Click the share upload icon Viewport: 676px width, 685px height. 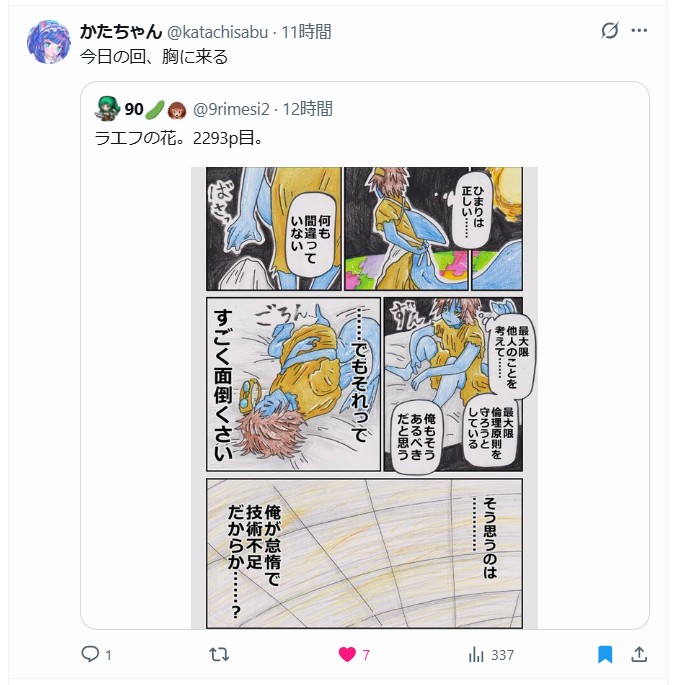coord(639,654)
